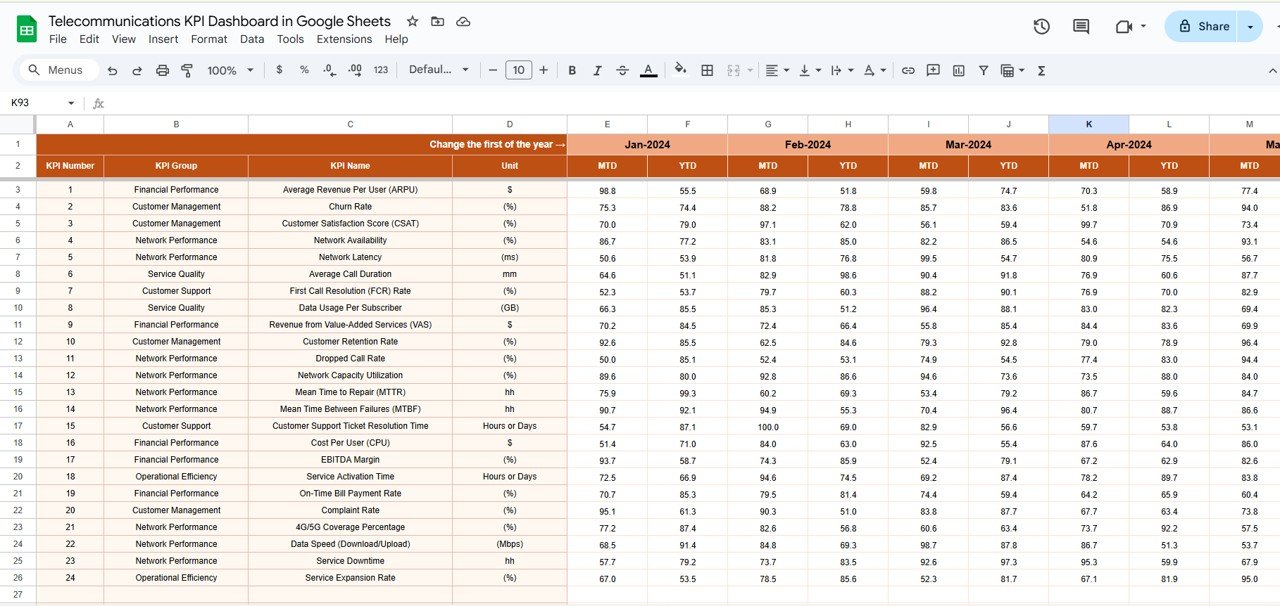Activate the paint format tool
This screenshot has height=606, width=1280.
(x=186, y=70)
